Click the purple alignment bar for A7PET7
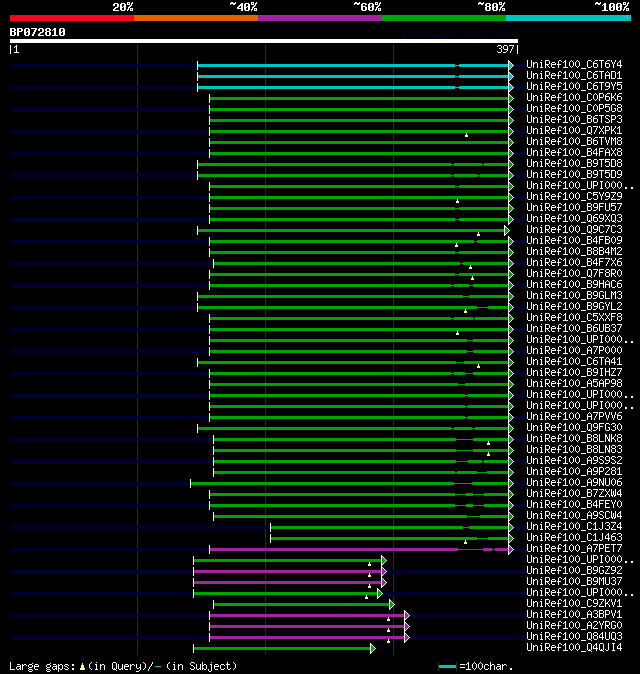 (359, 549)
